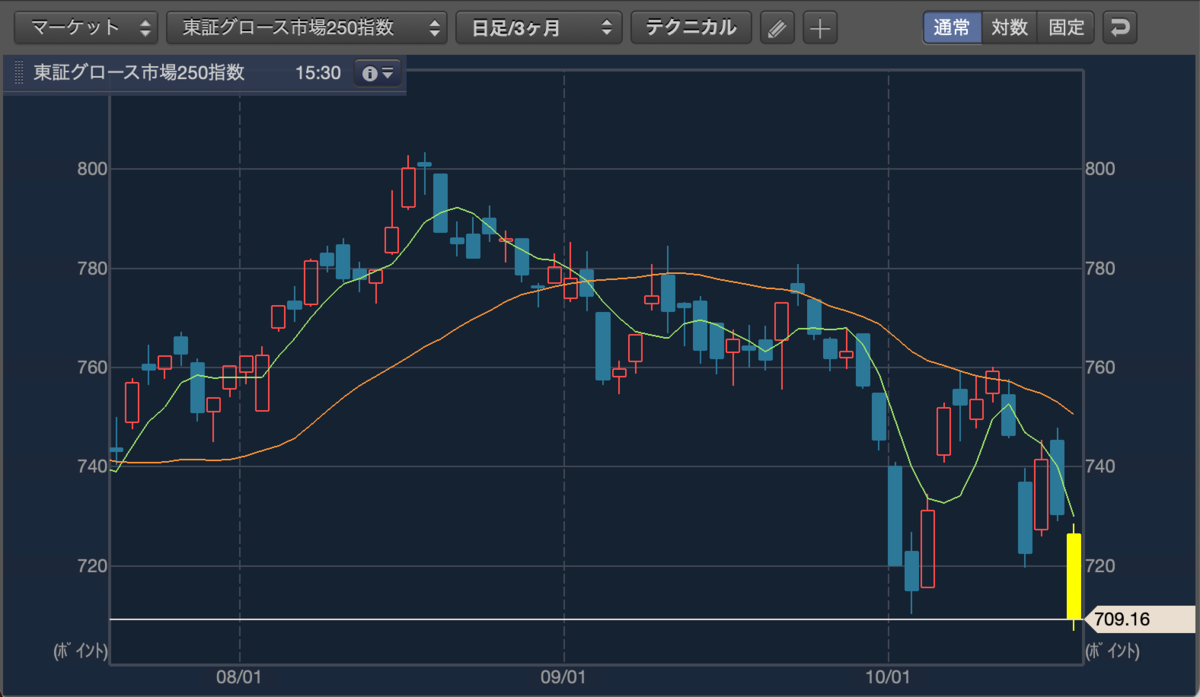Open the 東証グロース市場250指数 symbol dropdown

307,27
